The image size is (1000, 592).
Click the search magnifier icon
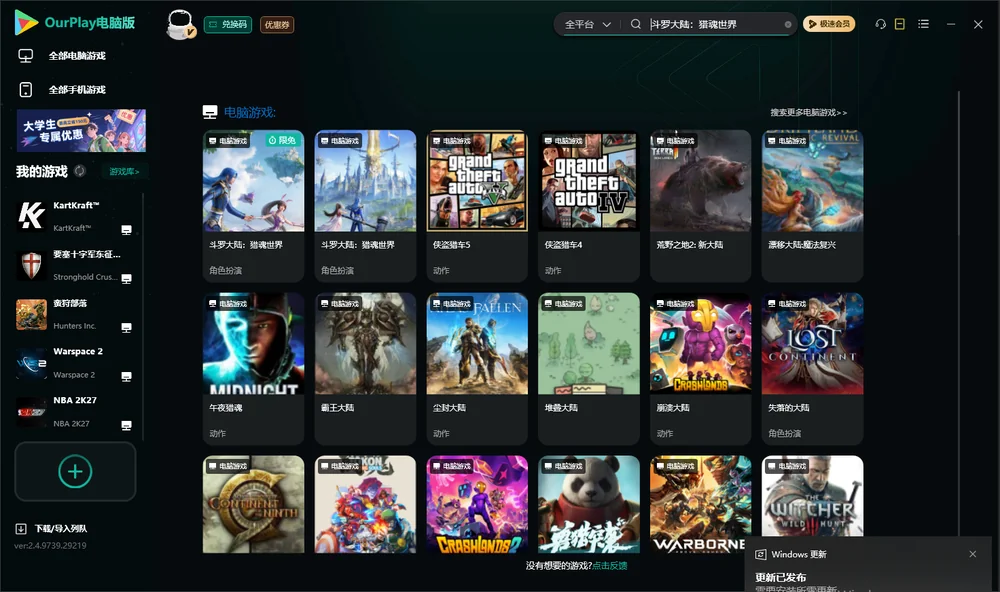pos(635,24)
